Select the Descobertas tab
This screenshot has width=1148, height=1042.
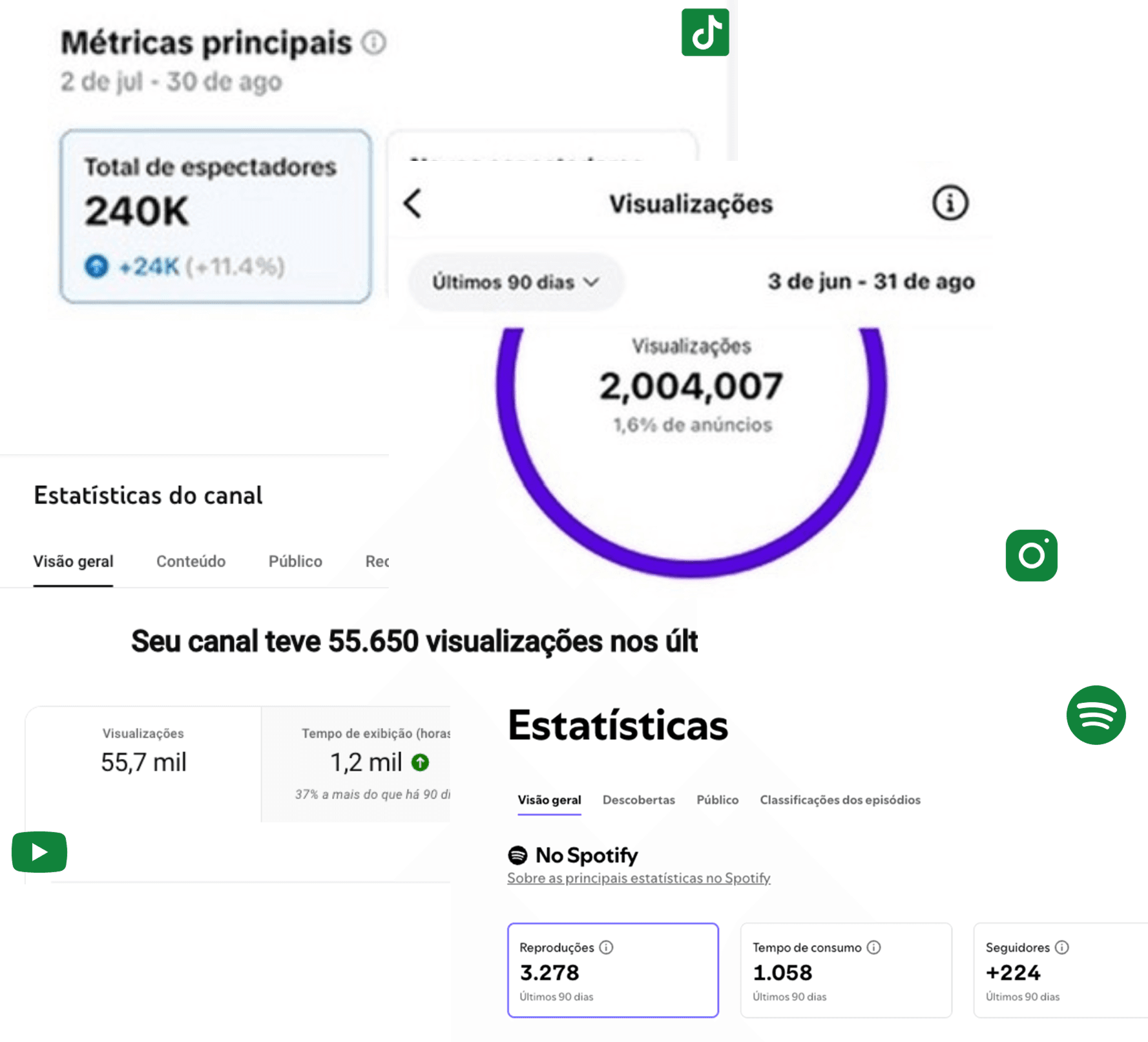638,800
